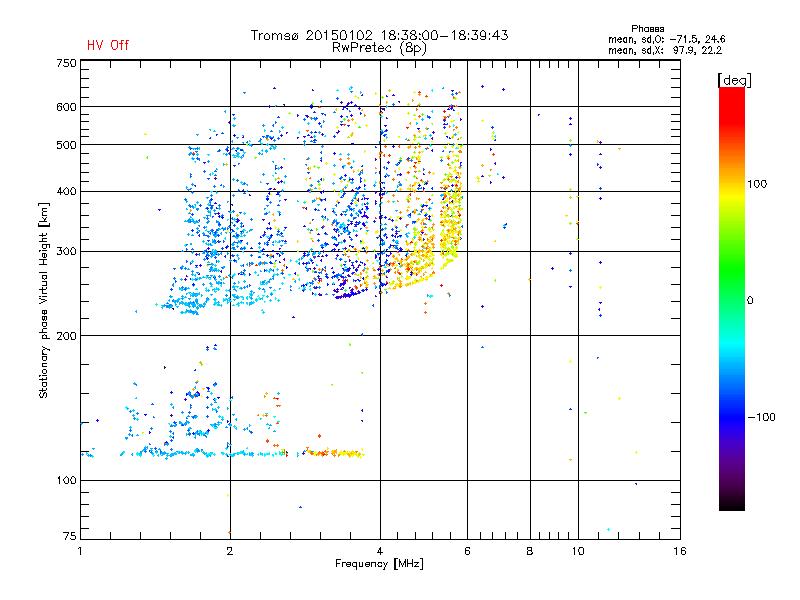Click the y-axis tick label '300'

tap(66, 252)
